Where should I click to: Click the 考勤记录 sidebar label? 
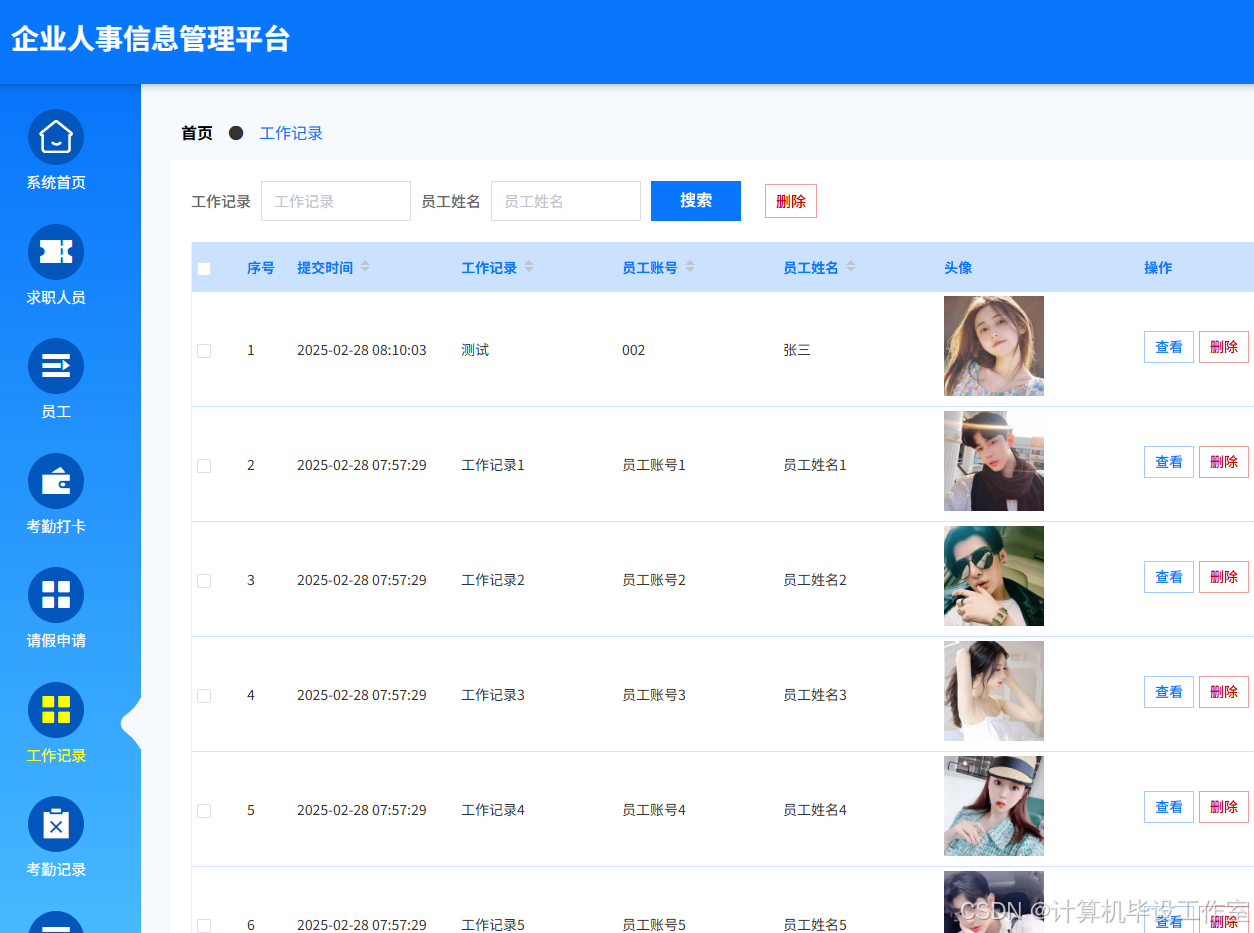click(x=56, y=870)
